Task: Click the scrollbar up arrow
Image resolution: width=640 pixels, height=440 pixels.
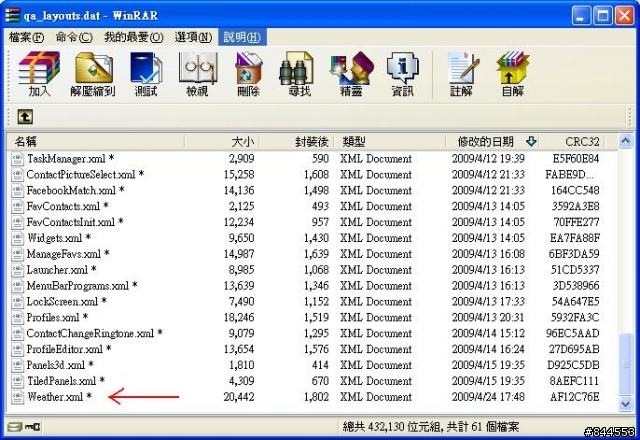Action: click(x=625, y=141)
